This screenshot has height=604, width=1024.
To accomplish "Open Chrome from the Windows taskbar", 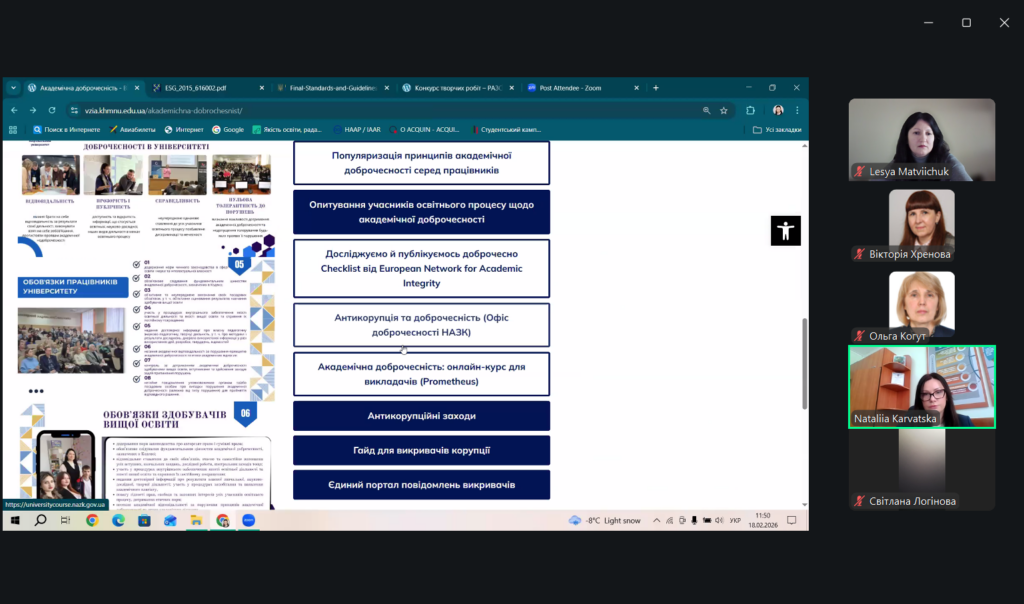I will (x=92, y=520).
